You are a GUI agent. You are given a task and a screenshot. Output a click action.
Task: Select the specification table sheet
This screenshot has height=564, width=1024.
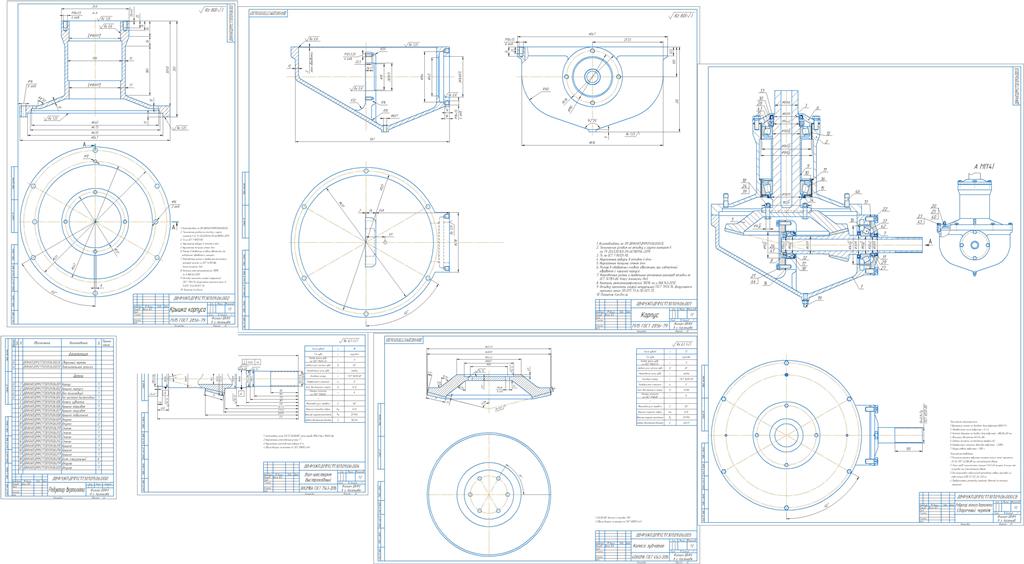click(x=59, y=417)
